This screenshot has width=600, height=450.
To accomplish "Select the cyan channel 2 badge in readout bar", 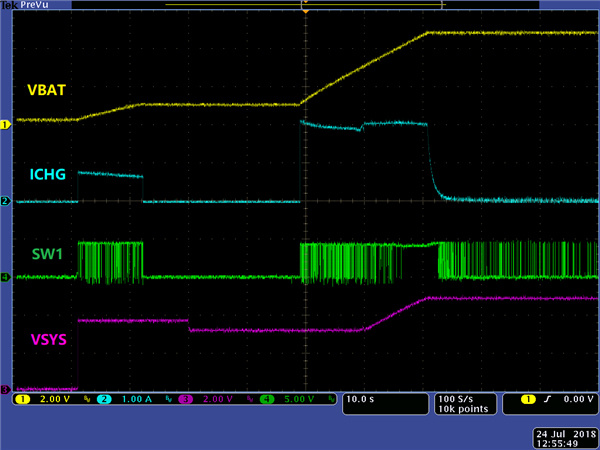I will [x=102, y=400].
